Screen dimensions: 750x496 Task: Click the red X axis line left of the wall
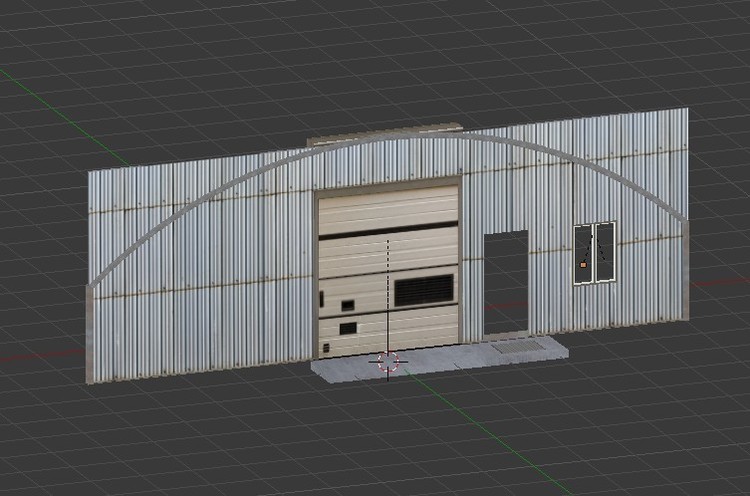point(40,353)
